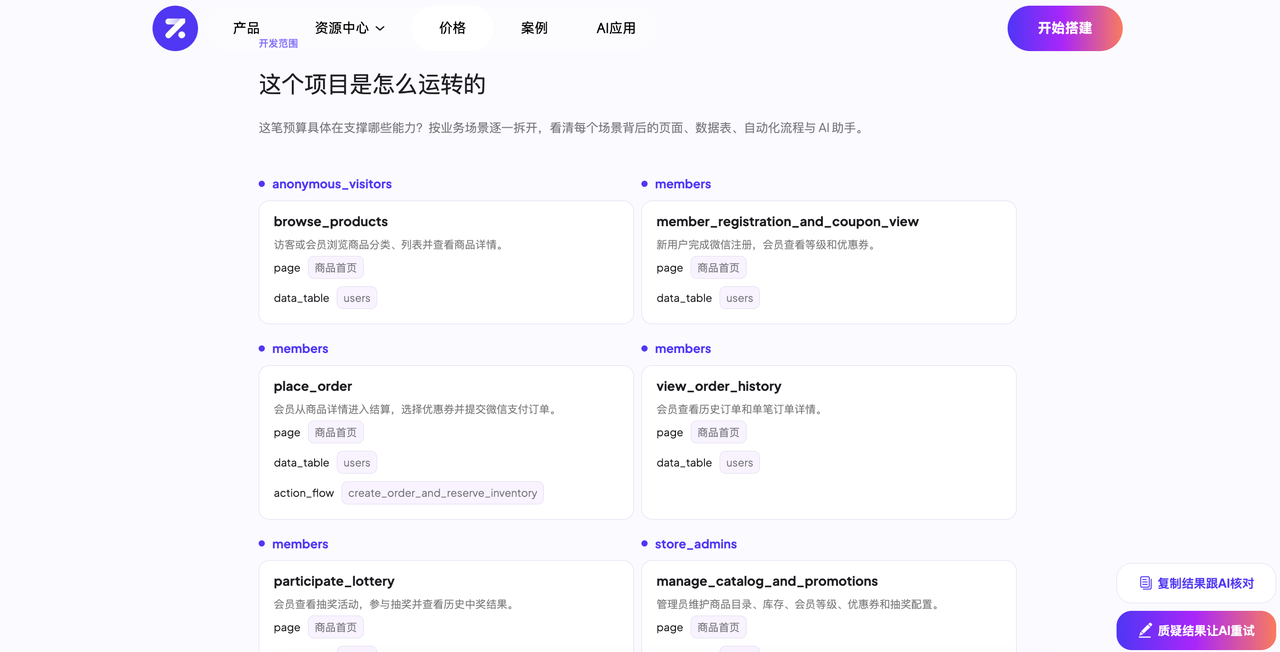The image size is (1280, 652).
Task: Expand the 资源中心 dropdown chevron
Action: pos(380,29)
